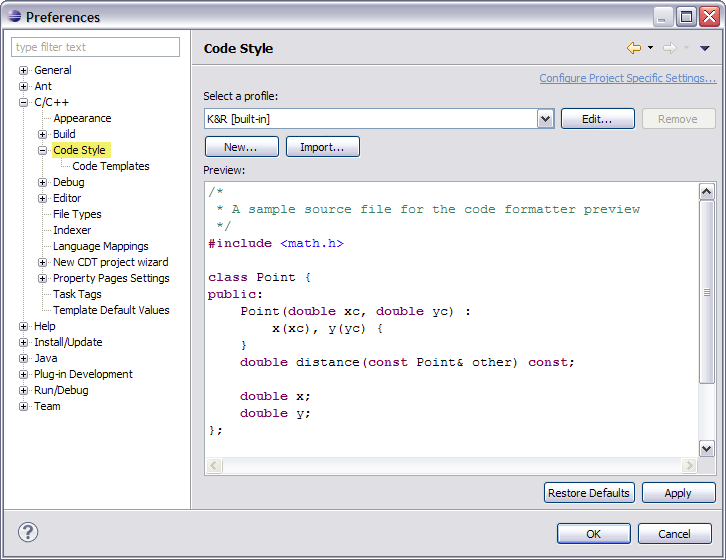
Task: Click 'class Point {' line in preview
Action: click(259, 277)
